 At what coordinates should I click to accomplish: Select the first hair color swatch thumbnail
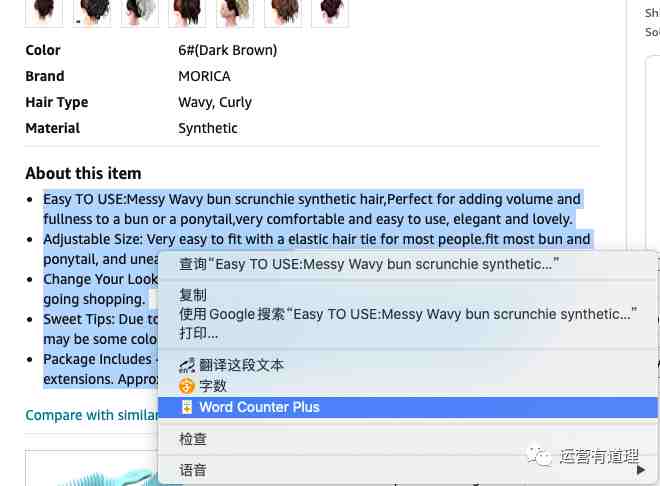(x=44, y=13)
